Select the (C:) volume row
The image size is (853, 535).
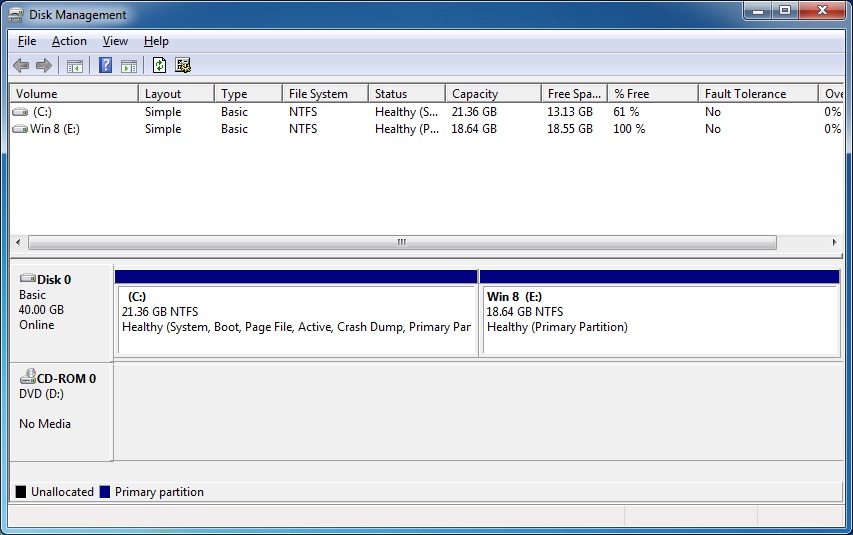coord(426,112)
